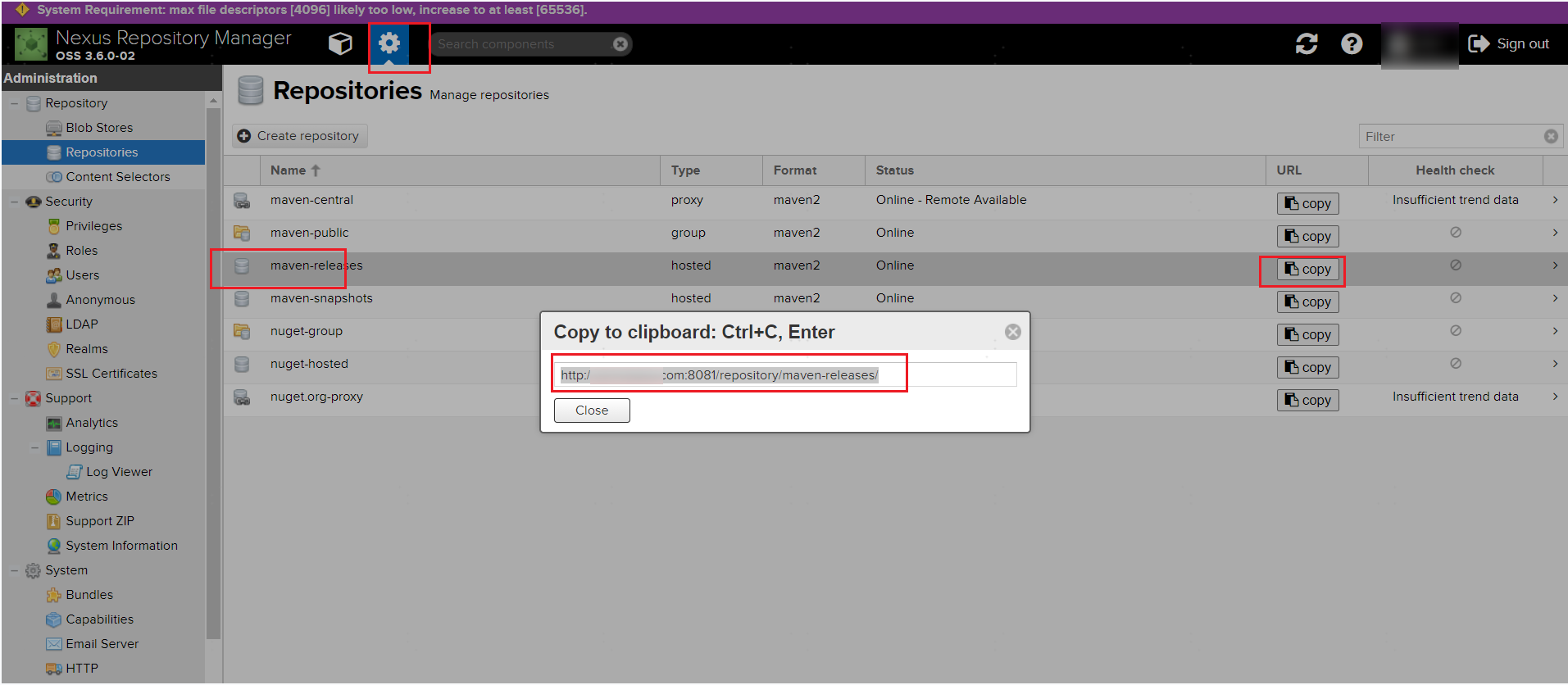Open Content Selectors
This screenshot has width=1568, height=685.
click(118, 177)
